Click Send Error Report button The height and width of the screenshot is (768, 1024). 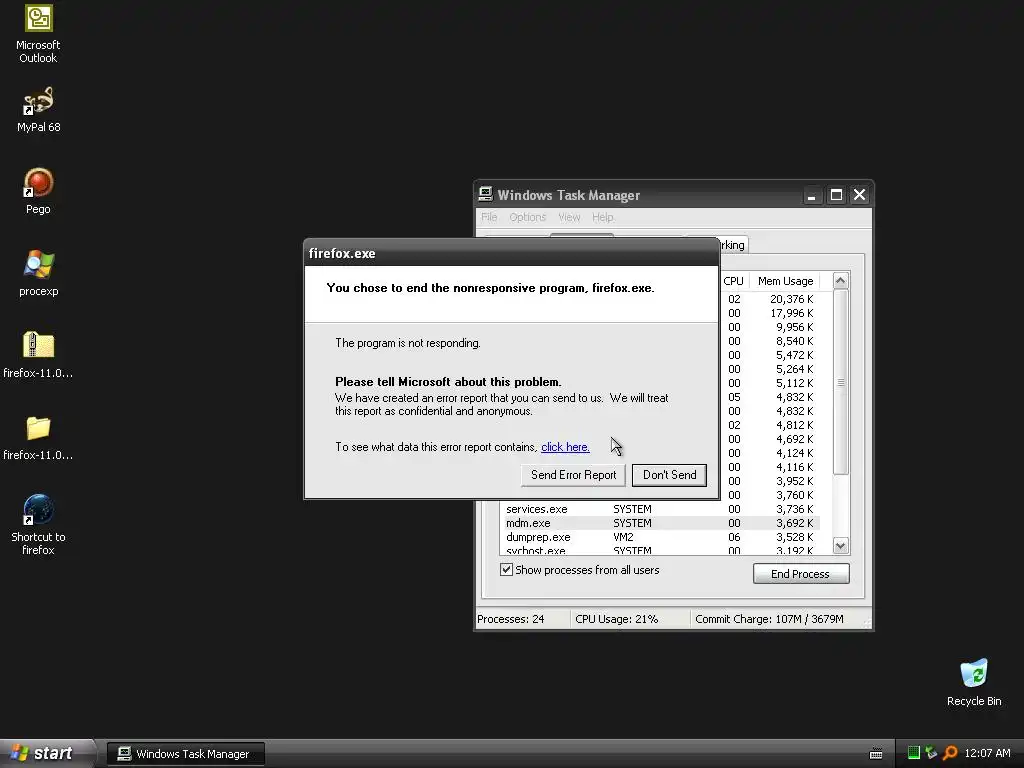coord(573,475)
